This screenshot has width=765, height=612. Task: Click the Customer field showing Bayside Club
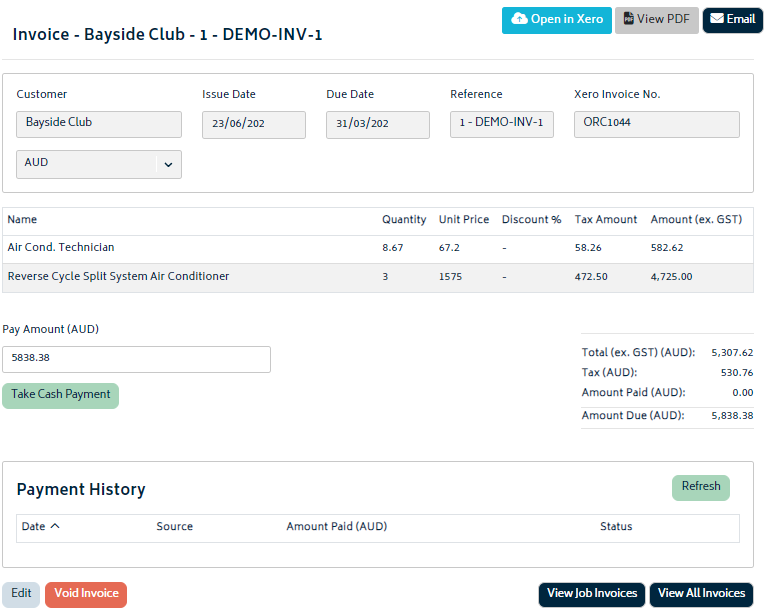(x=99, y=124)
